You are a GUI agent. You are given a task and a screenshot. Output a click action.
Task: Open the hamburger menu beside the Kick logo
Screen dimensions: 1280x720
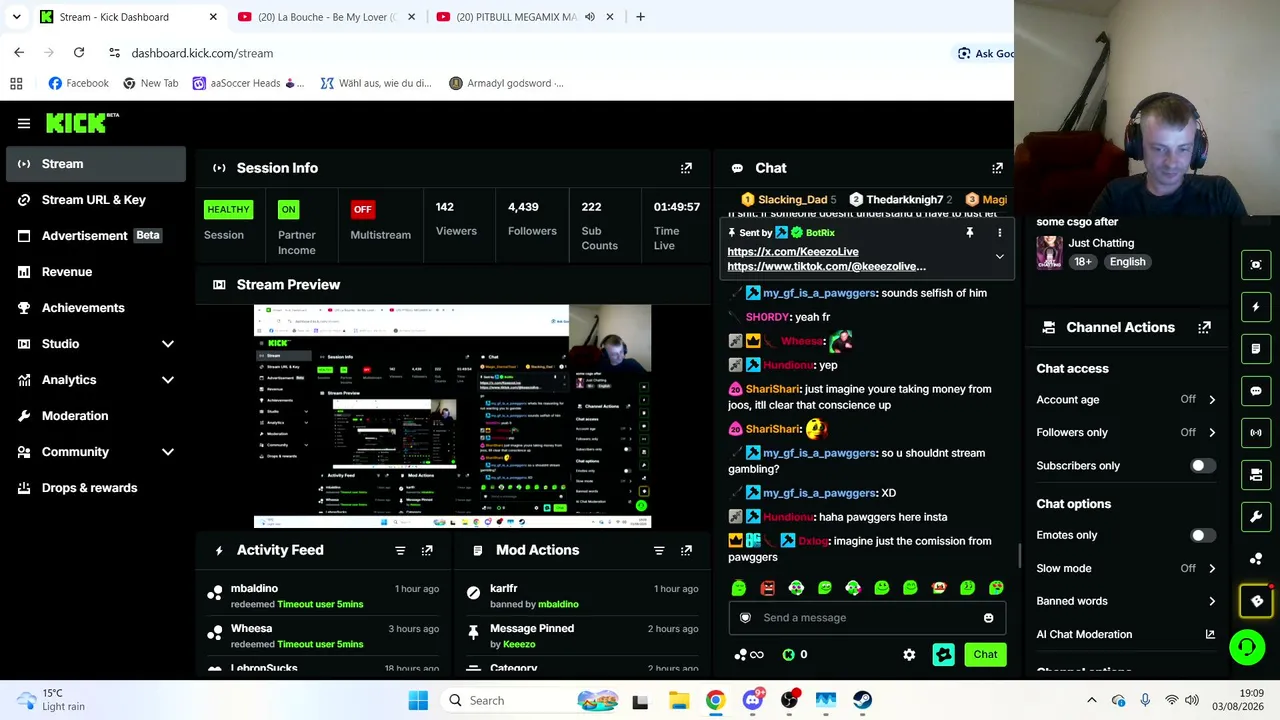(x=24, y=123)
